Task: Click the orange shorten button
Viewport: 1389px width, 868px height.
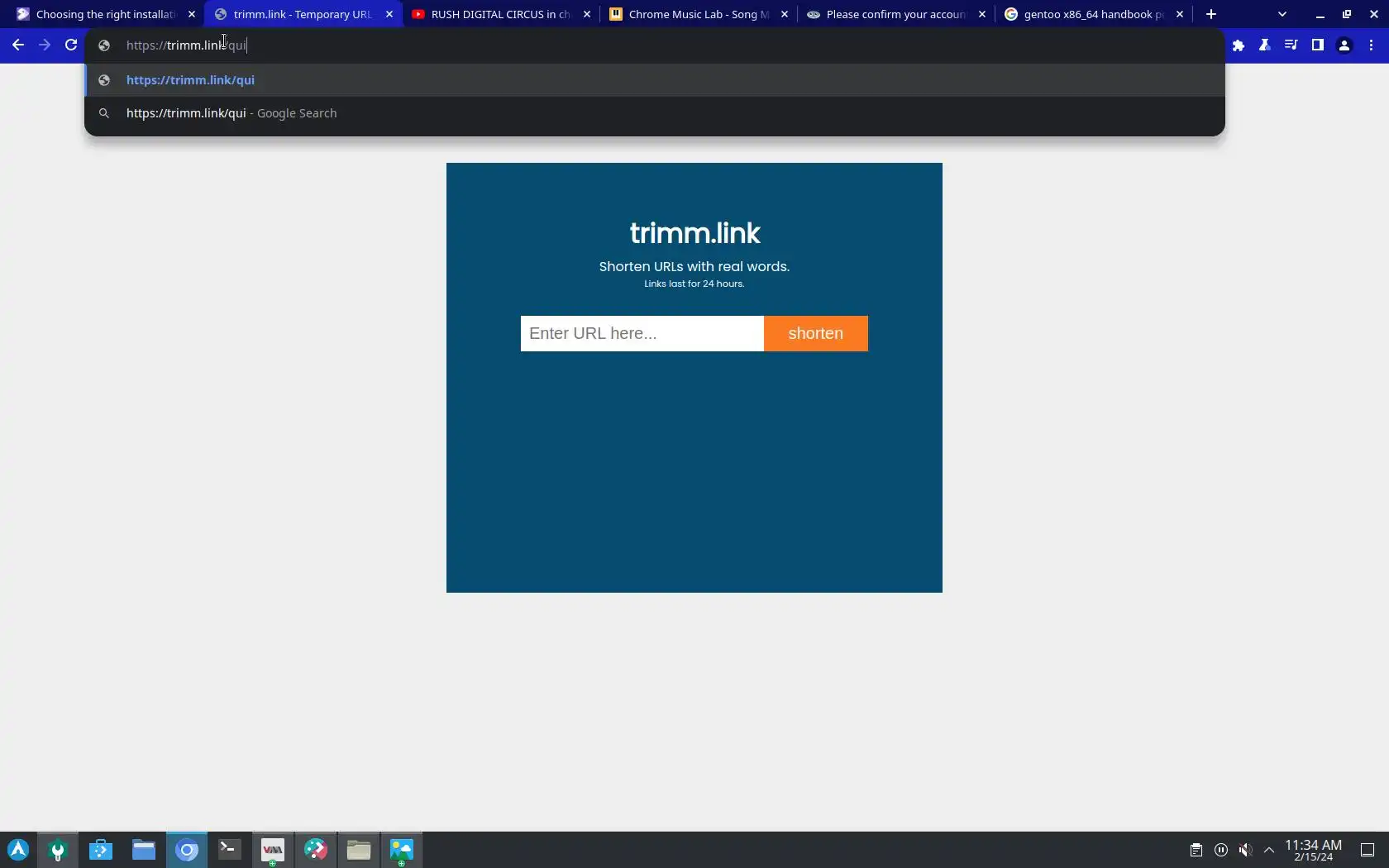Action: pos(816,333)
